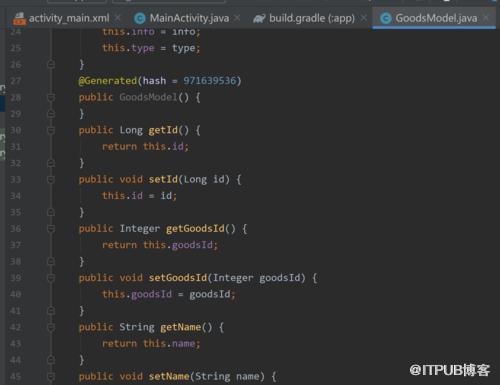Viewport: 500px width, 385px height.
Task: Click 'return this.name;' statement
Action: pos(151,344)
